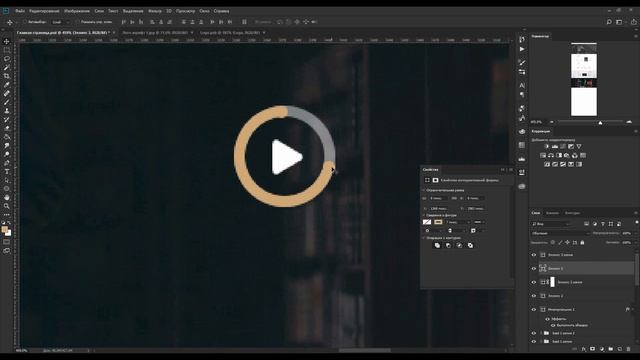The width and height of the screenshot is (640, 360).
Task: Select the Rectangular Marquee tool
Action: tap(7, 50)
